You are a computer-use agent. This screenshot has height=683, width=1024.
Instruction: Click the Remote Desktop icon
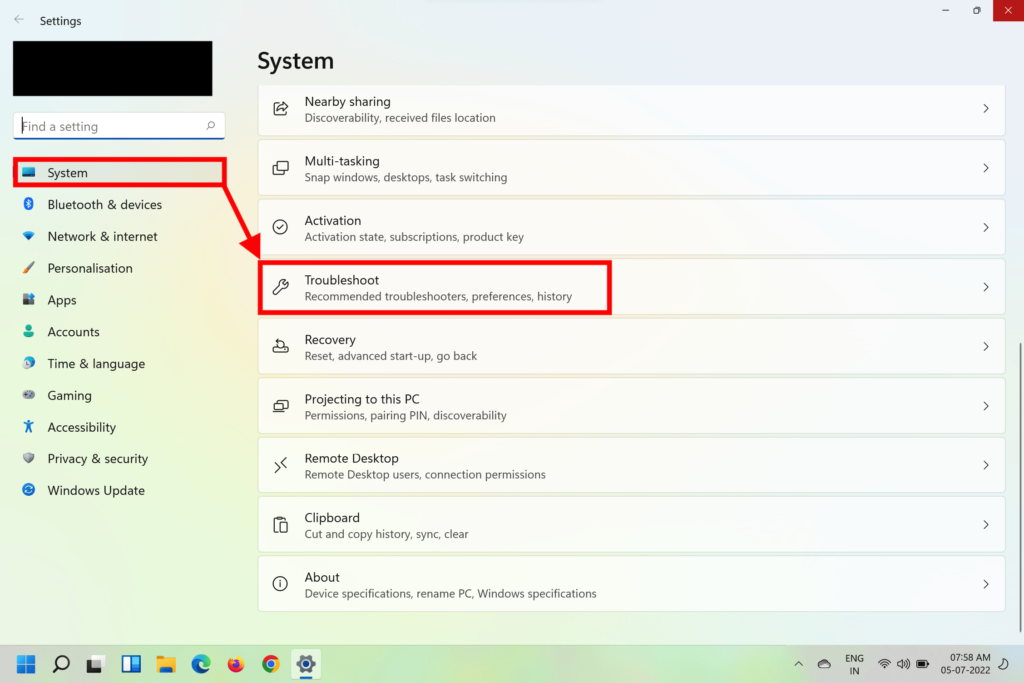coord(281,465)
